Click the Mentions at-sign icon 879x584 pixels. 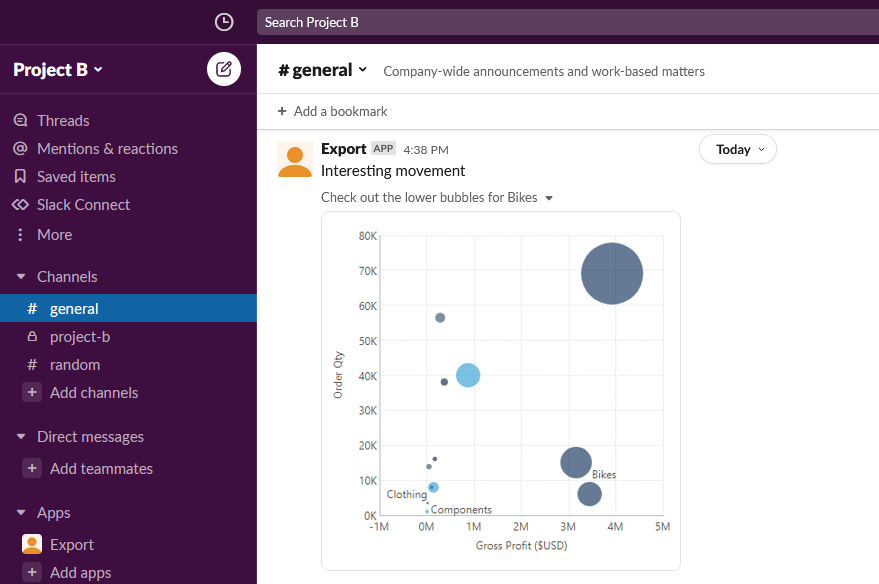20,148
